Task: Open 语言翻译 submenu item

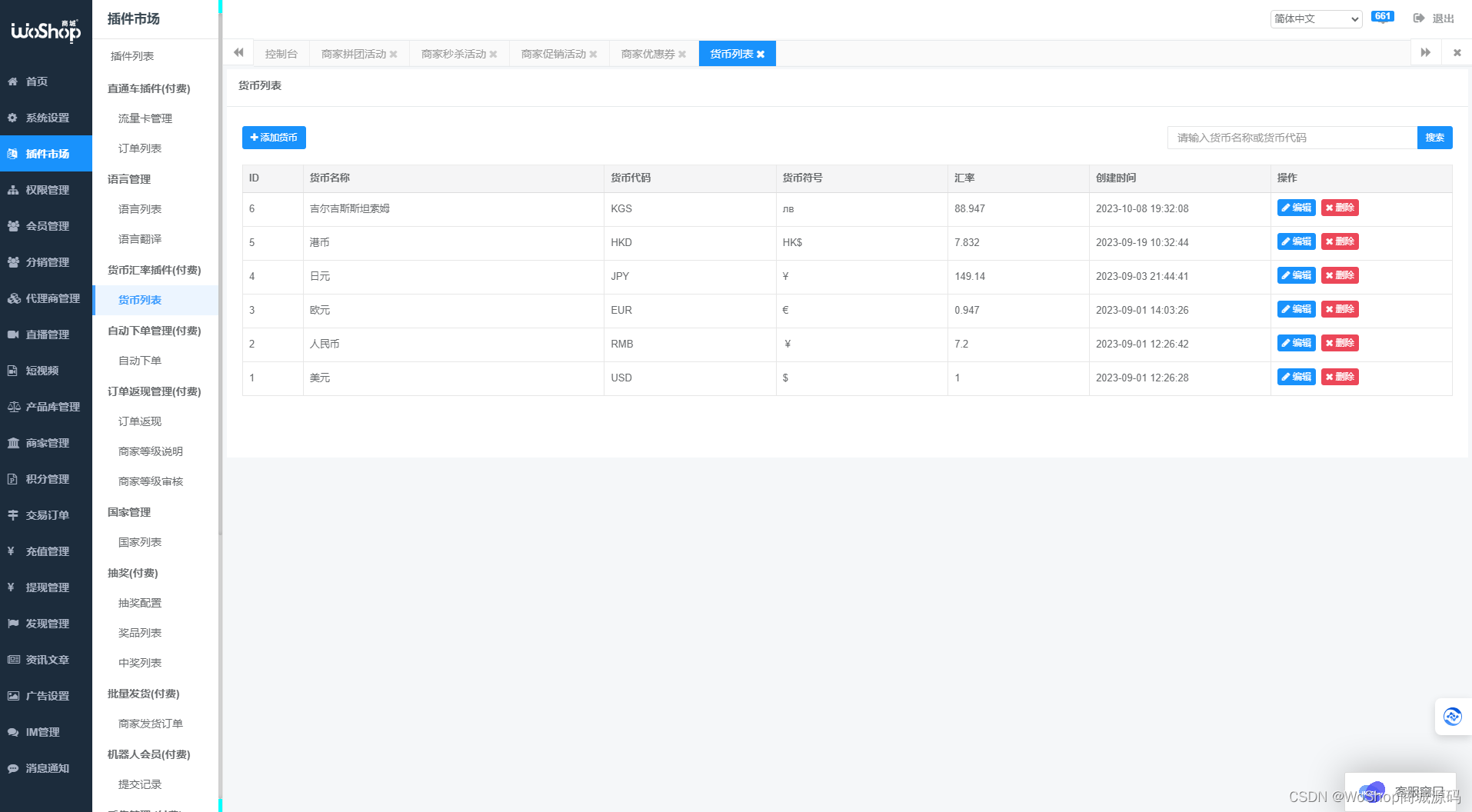Action: pyautogui.click(x=140, y=239)
